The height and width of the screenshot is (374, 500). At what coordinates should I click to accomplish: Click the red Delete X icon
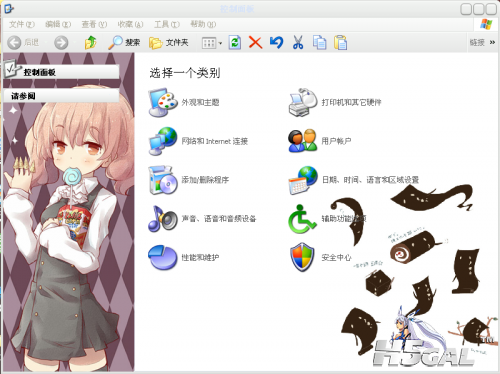256,43
